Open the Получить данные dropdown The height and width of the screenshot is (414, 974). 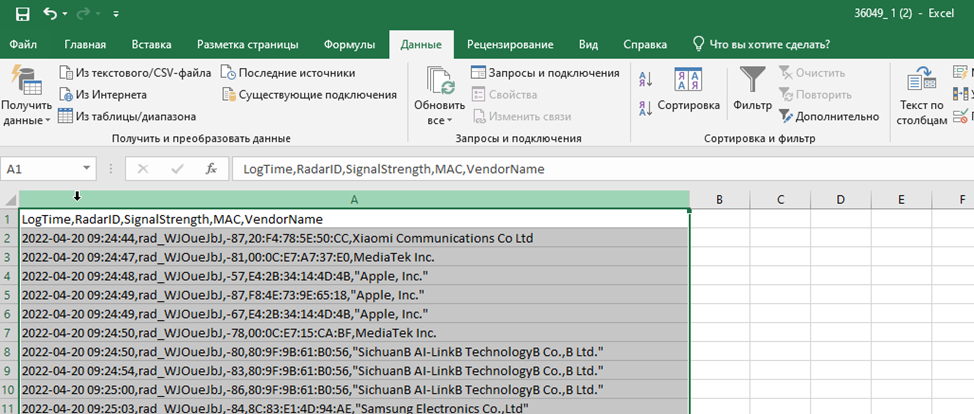click(26, 96)
